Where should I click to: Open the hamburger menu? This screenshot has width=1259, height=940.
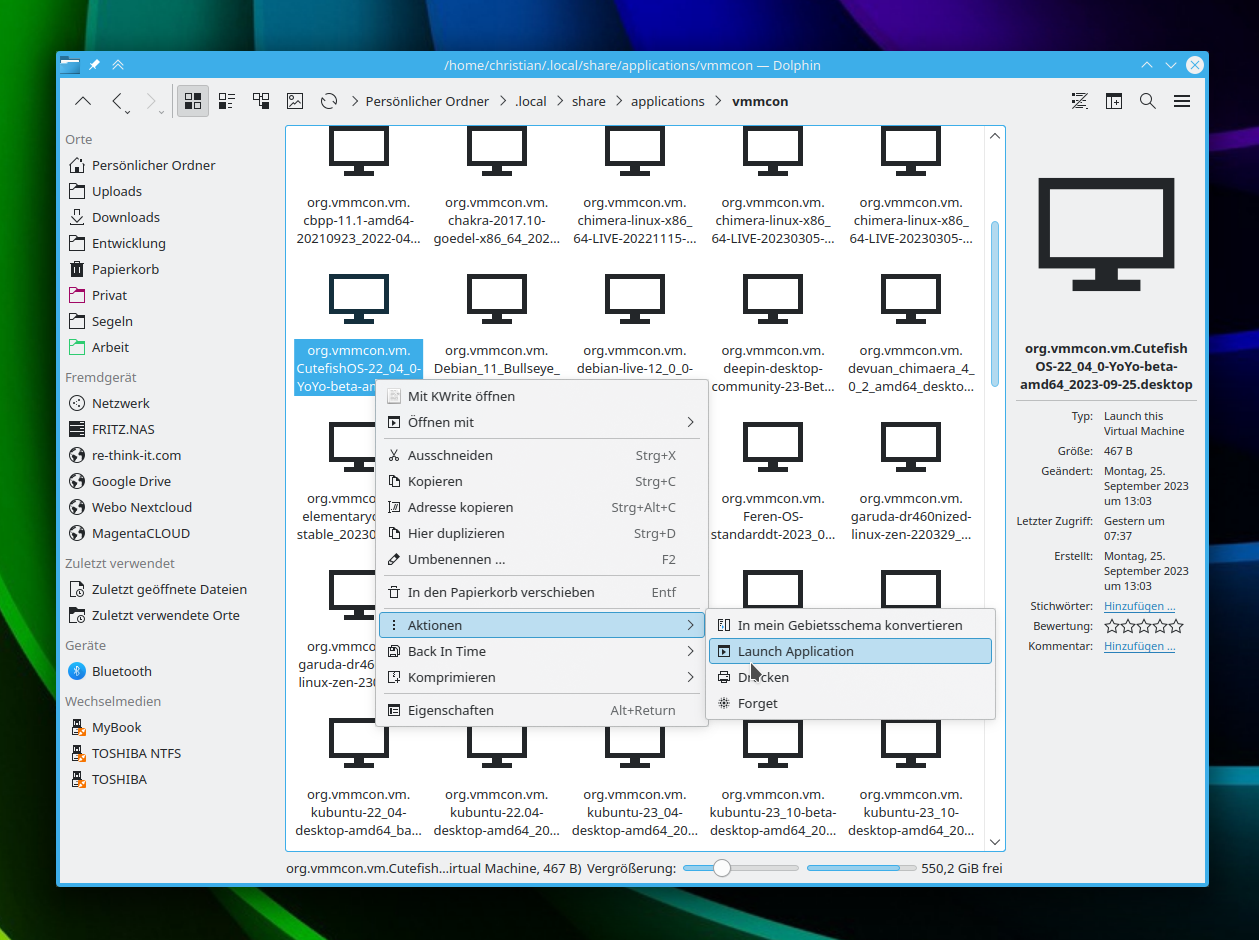pyautogui.click(x=1182, y=101)
